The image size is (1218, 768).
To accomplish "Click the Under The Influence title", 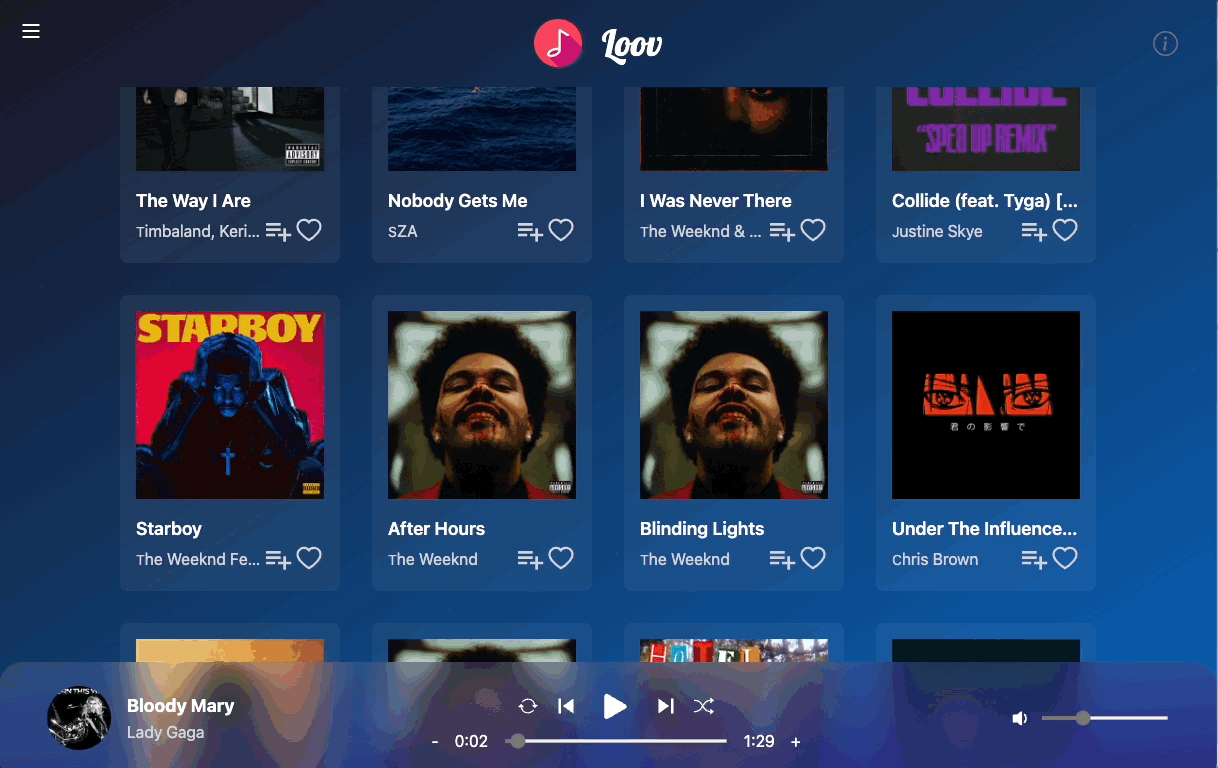I will click(x=985, y=529).
